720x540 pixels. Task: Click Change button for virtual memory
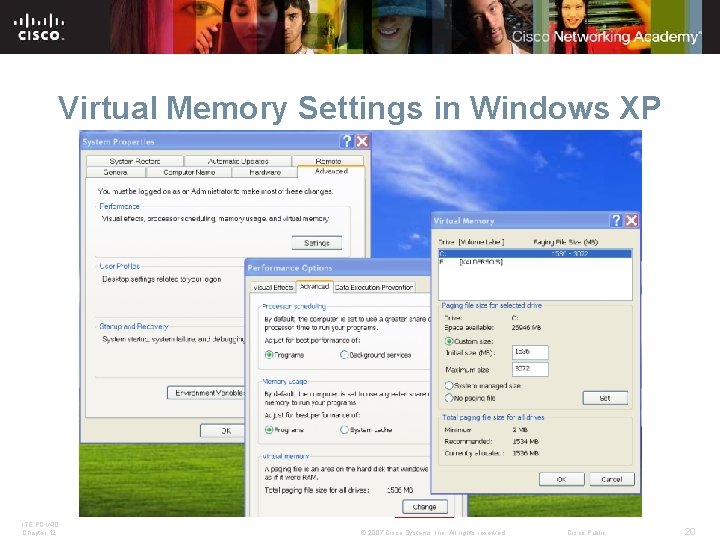tap(425, 506)
